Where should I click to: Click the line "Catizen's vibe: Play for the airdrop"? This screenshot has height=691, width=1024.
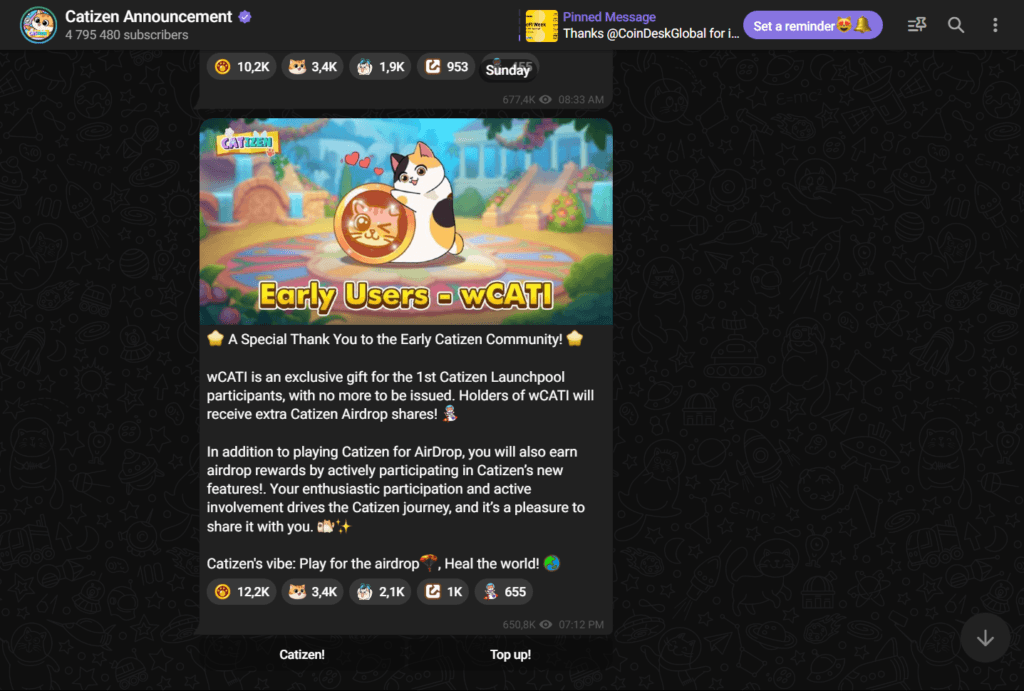[x=313, y=564]
